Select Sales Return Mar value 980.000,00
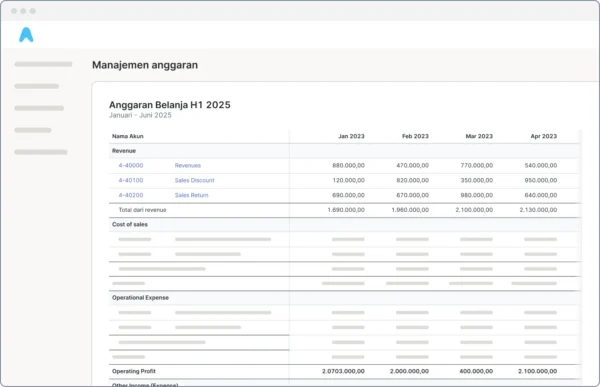Viewport: 600px width, 387px height. pyautogui.click(x=477, y=195)
